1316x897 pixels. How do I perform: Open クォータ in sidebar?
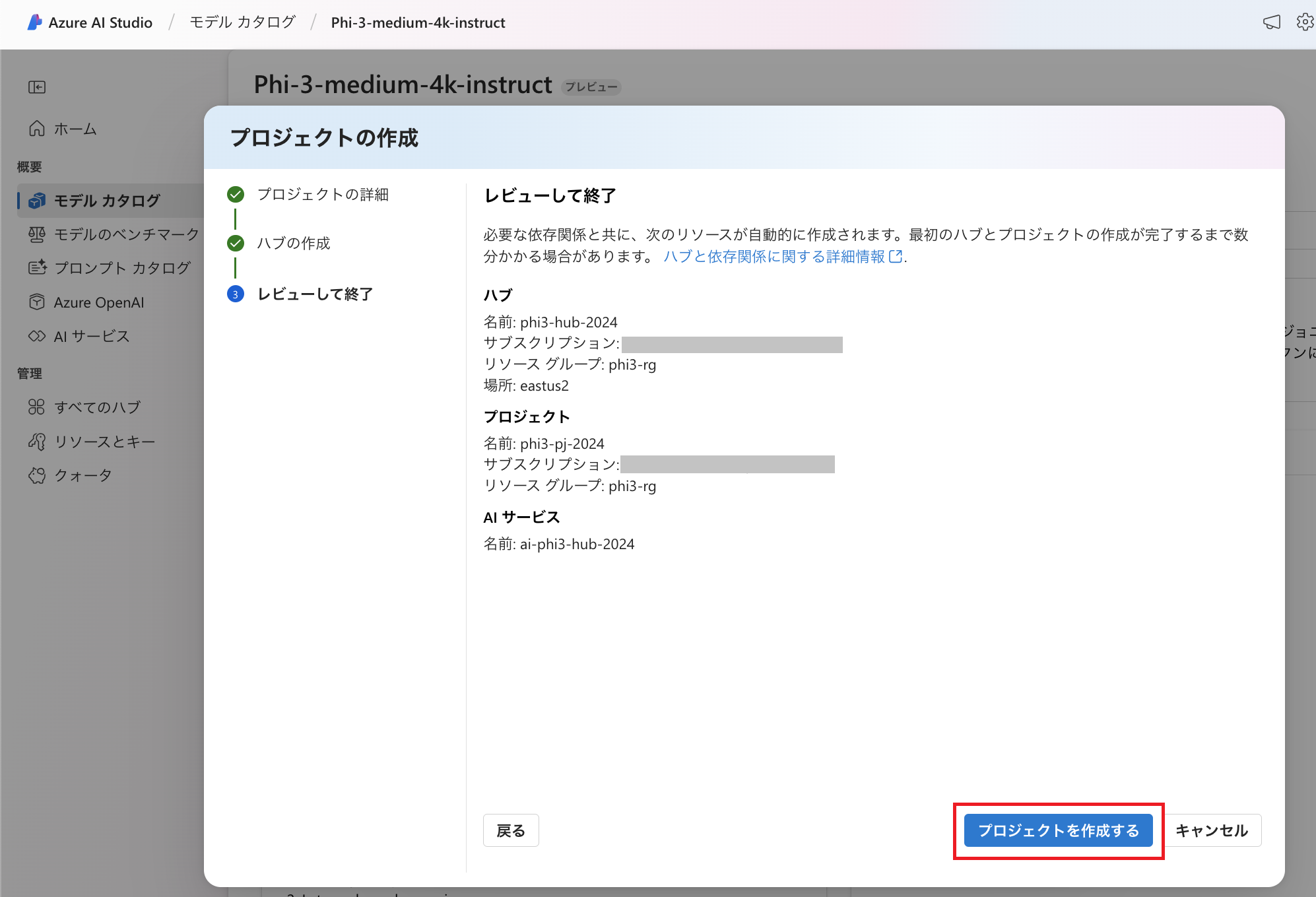[x=82, y=475]
